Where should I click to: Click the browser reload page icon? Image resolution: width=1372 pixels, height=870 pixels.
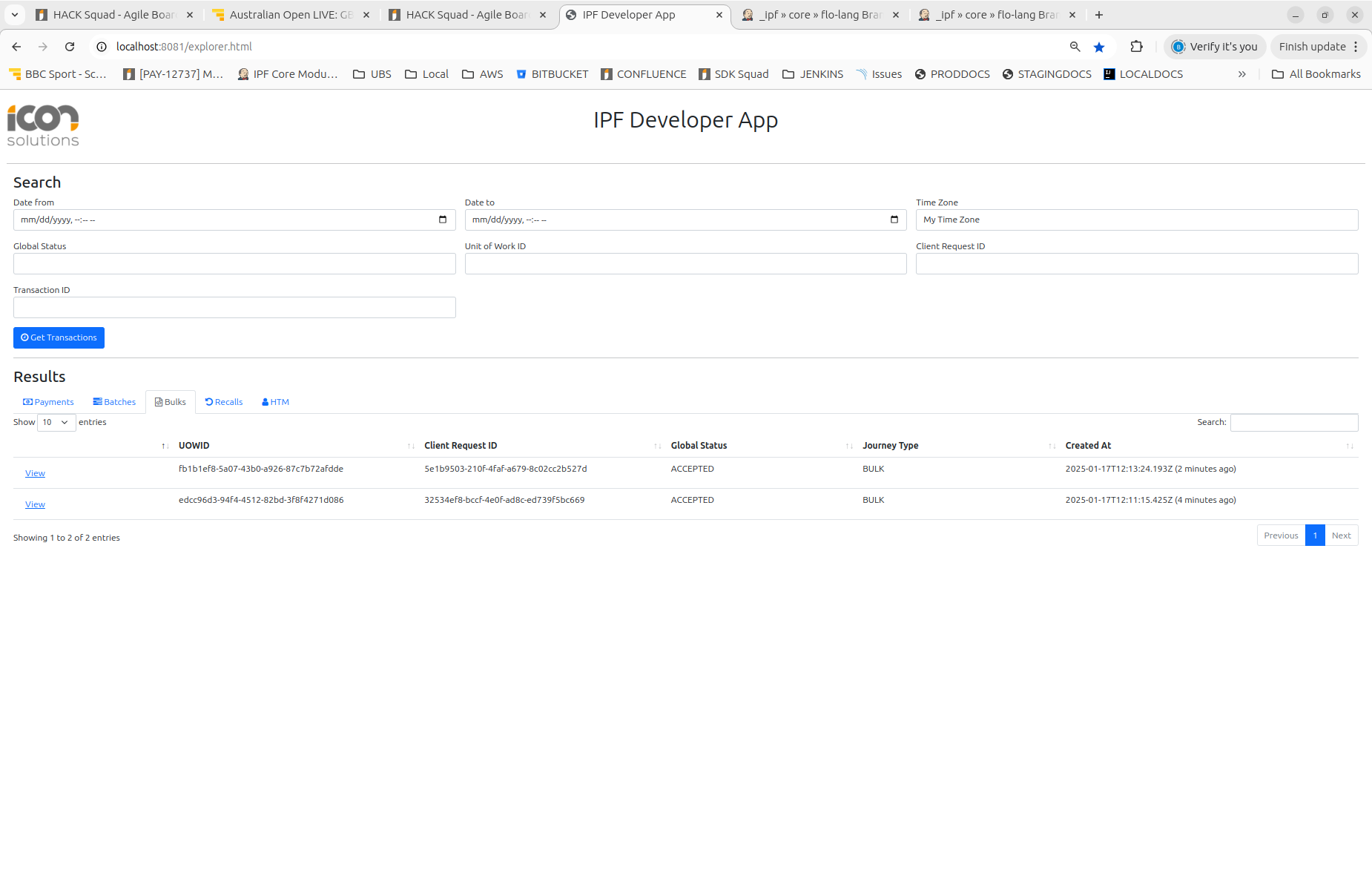coord(70,47)
